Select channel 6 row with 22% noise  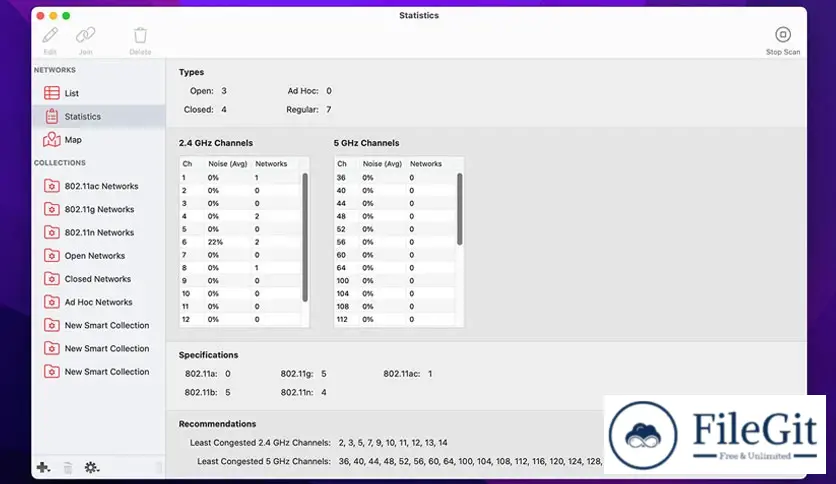click(240, 242)
